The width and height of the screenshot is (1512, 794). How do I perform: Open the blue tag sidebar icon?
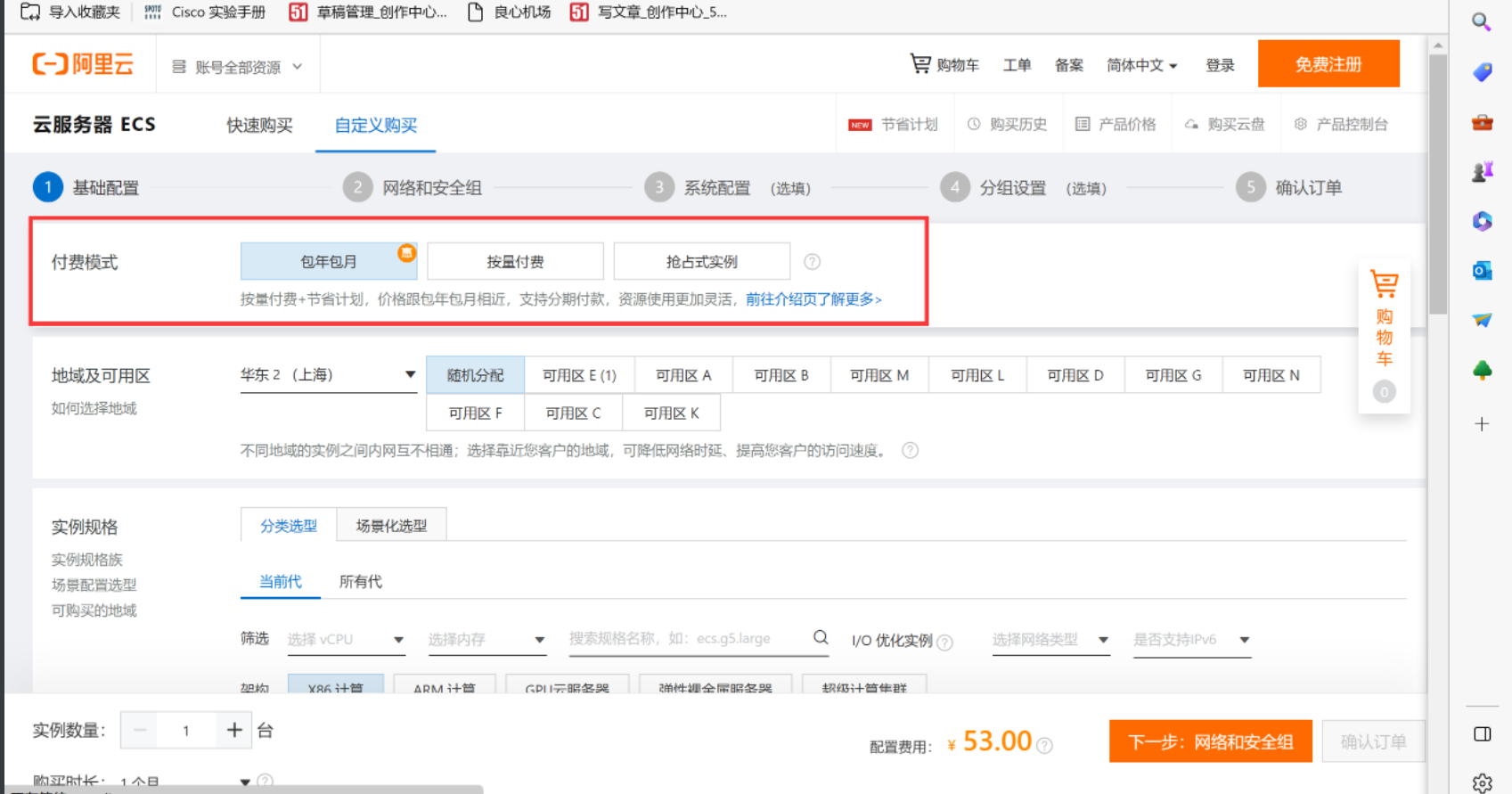coord(1482,72)
